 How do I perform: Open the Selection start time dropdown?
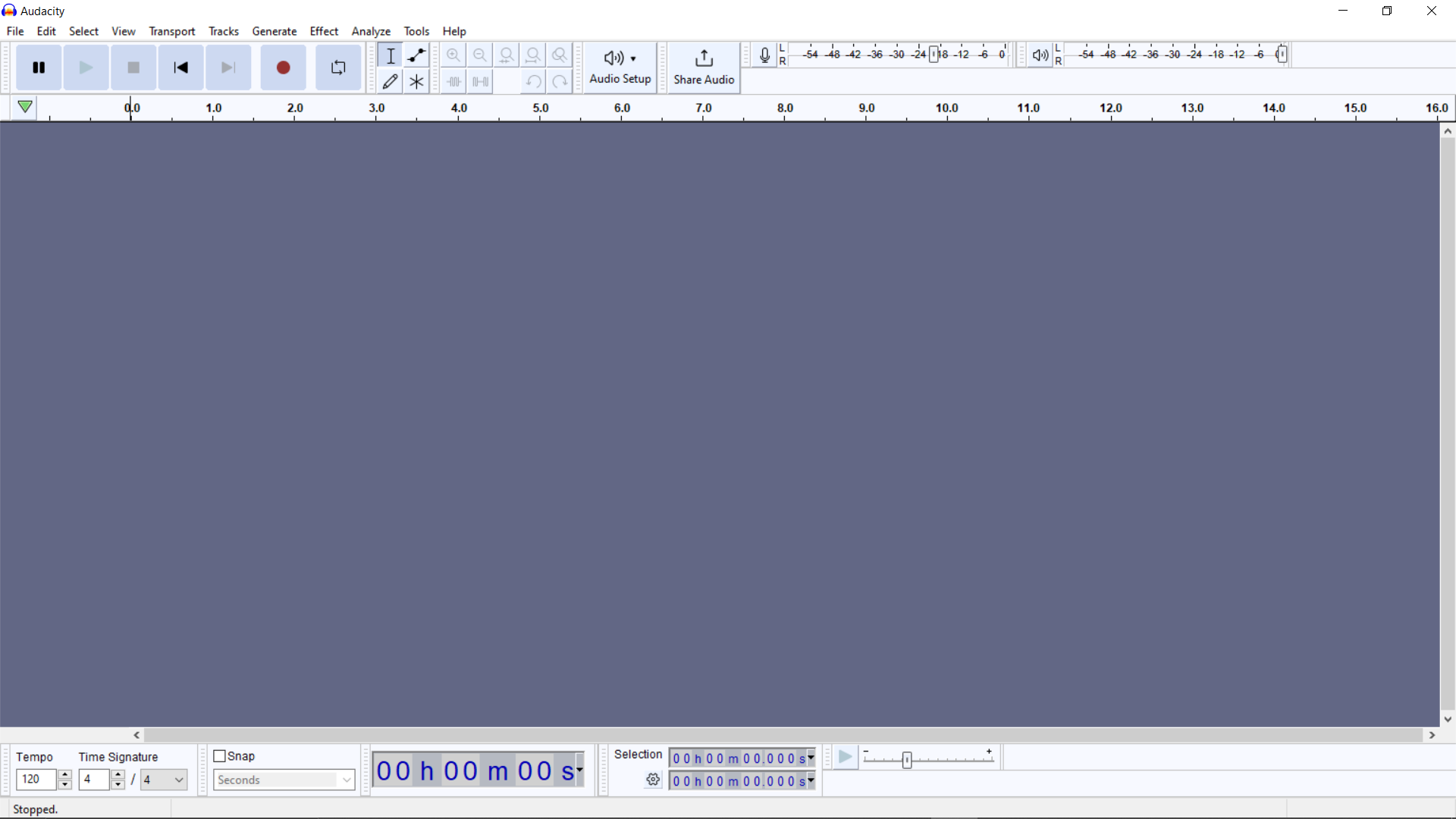point(811,757)
